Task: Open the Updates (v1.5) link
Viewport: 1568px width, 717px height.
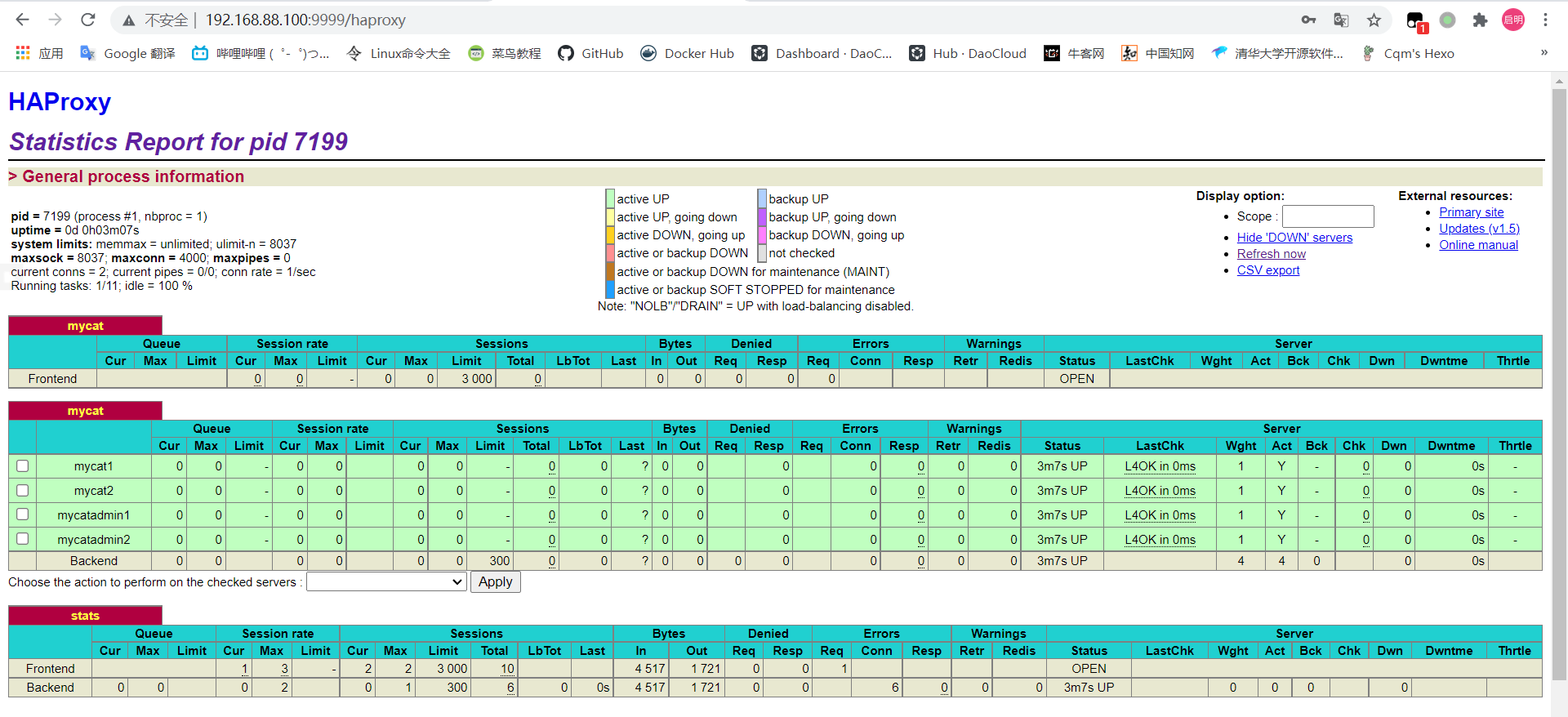Action: pyautogui.click(x=1479, y=229)
